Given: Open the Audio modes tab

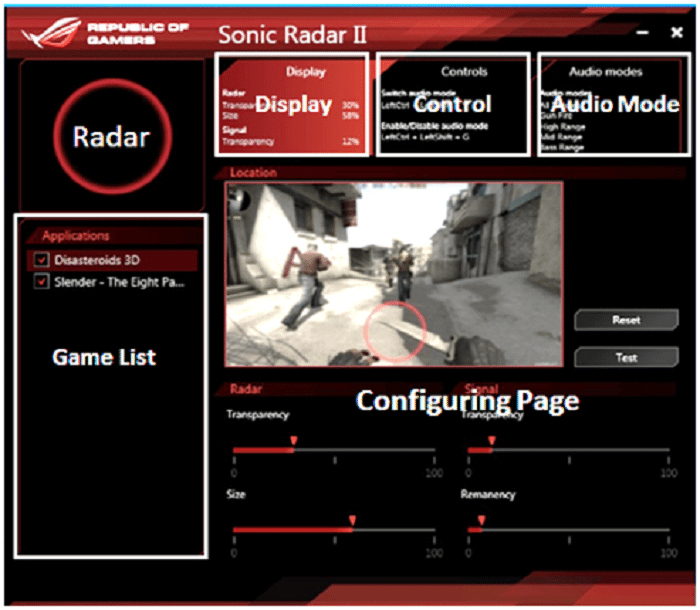Looking at the screenshot, I should click(x=613, y=104).
